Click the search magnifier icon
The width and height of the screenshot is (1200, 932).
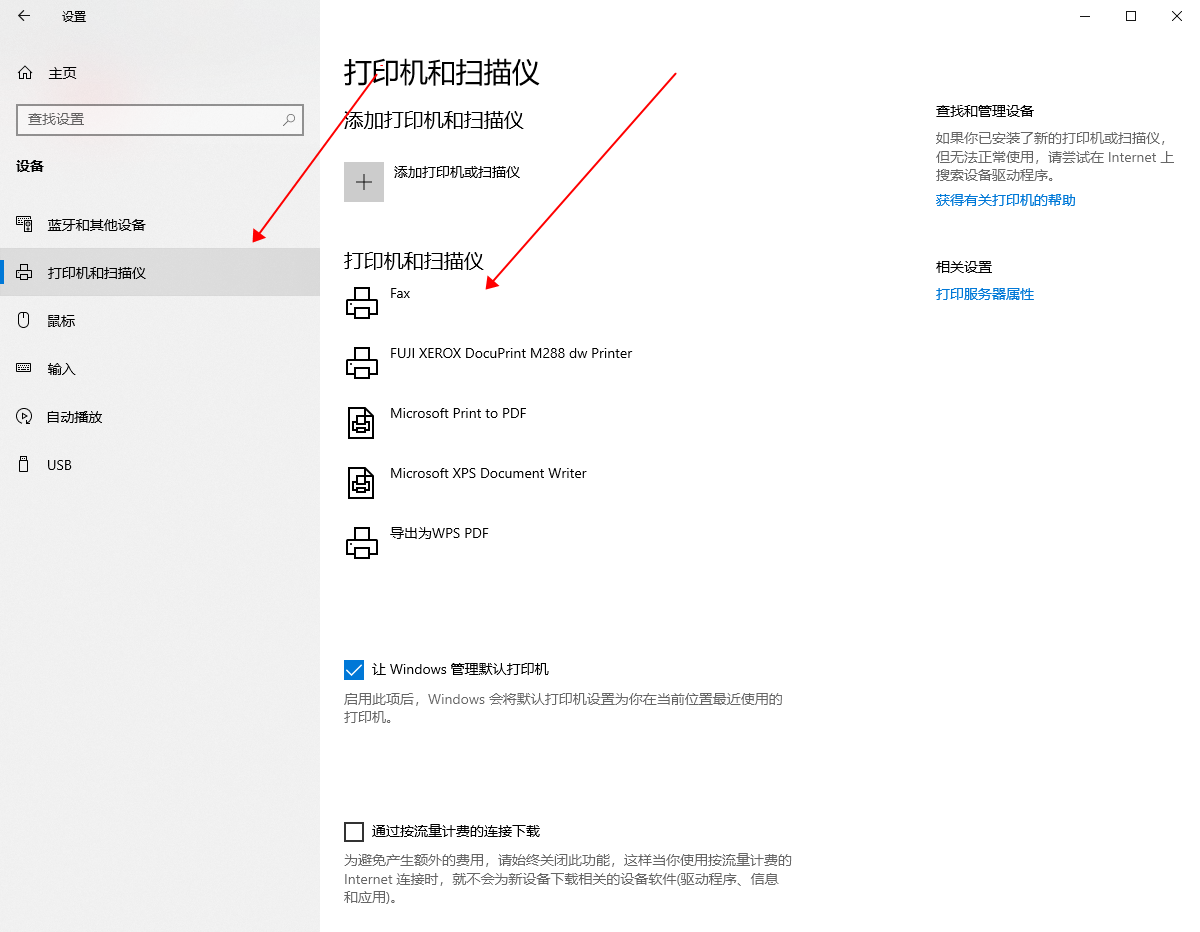pos(289,119)
